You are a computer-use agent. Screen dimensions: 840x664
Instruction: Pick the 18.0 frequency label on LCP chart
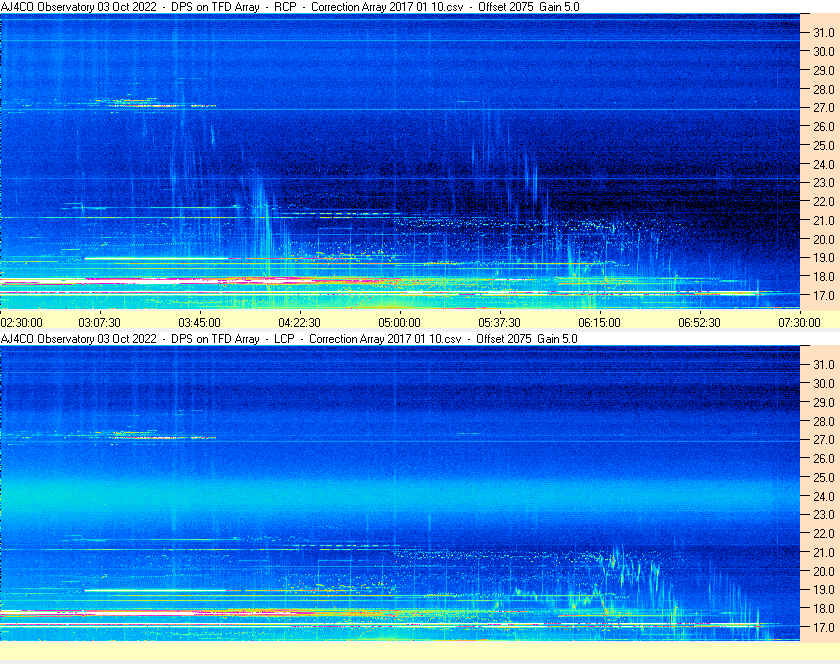coord(824,608)
